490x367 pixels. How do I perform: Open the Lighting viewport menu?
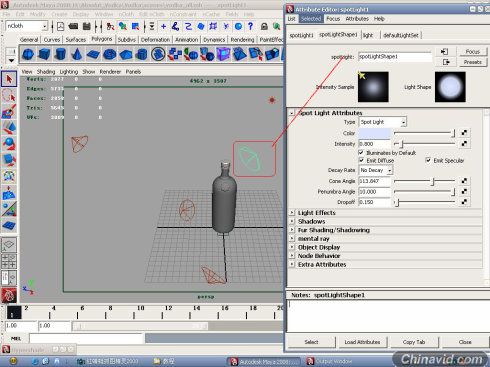click(x=69, y=72)
